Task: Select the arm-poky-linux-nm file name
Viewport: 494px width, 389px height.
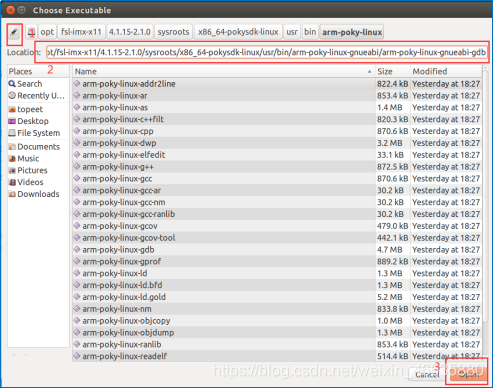Action: [x=117, y=309]
